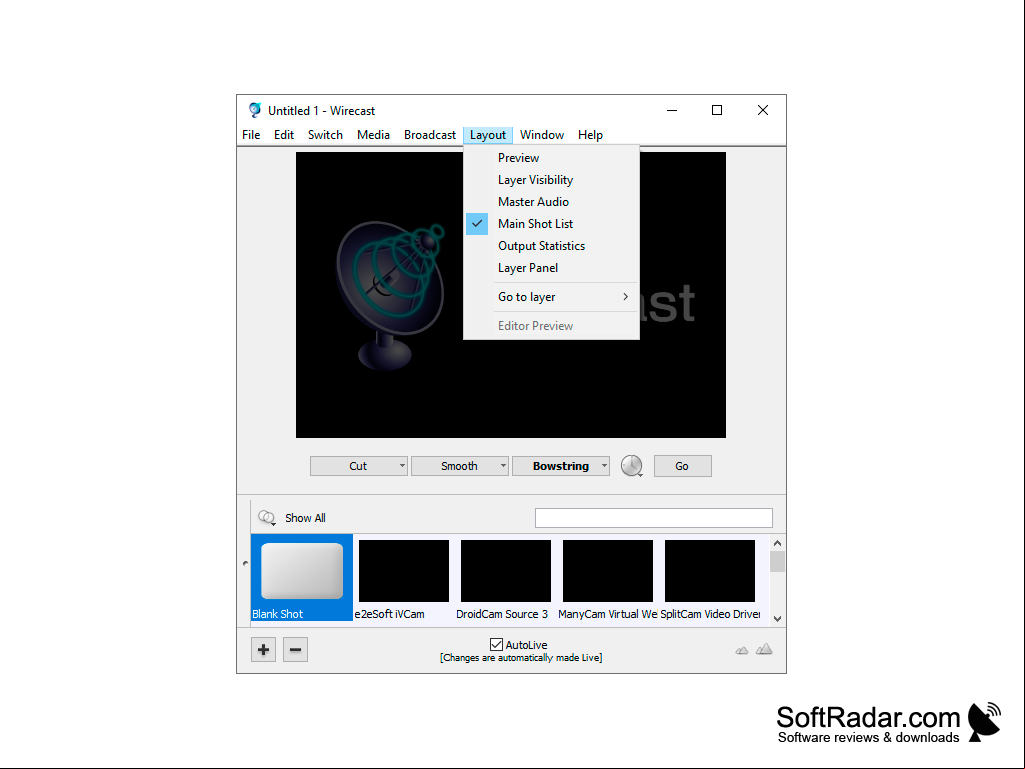The width and height of the screenshot is (1025, 769).
Task: Expand the Smooth transition dropdown arrow
Action: (x=503, y=466)
